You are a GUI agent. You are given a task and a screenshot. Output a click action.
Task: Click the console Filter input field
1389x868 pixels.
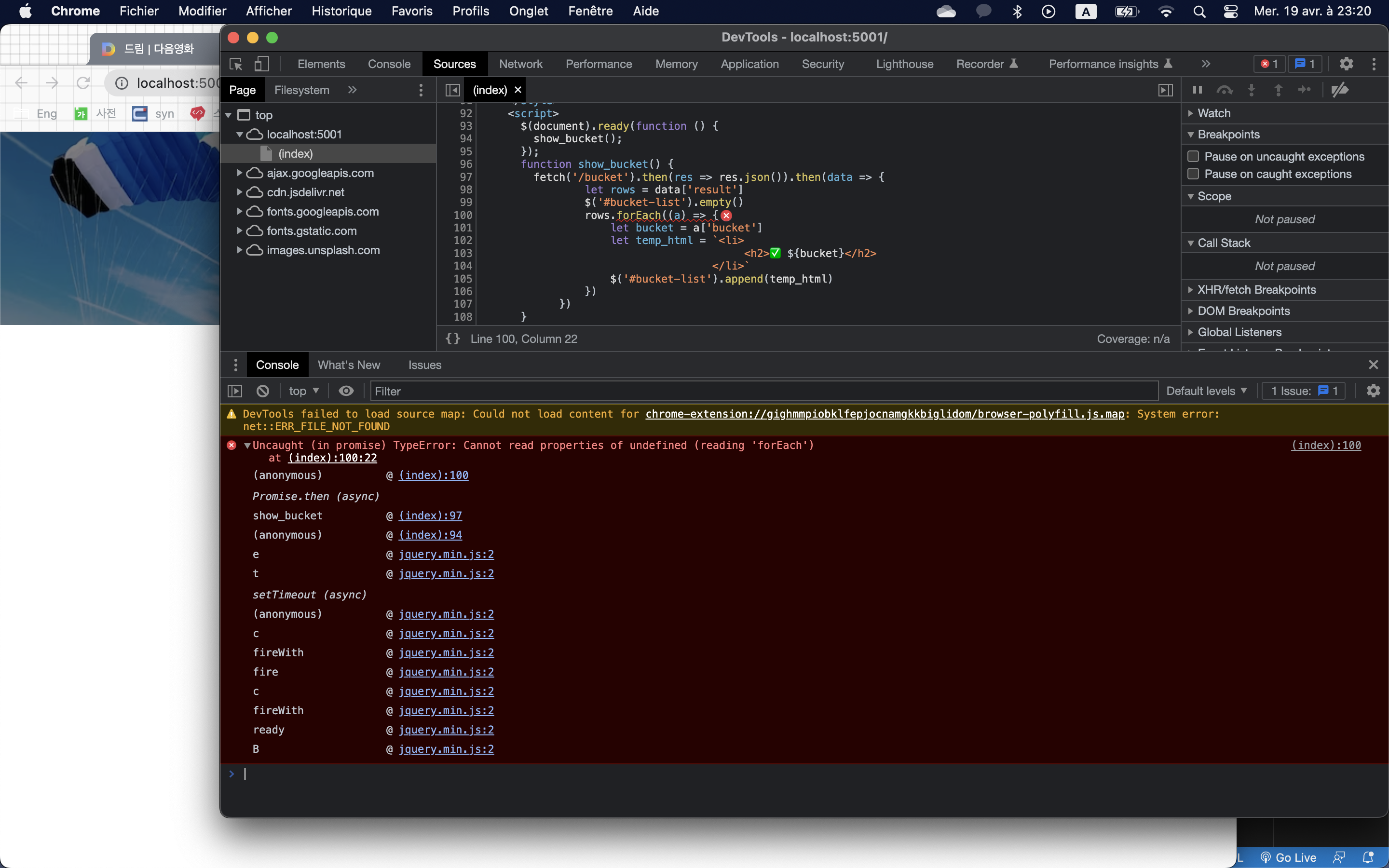764,391
